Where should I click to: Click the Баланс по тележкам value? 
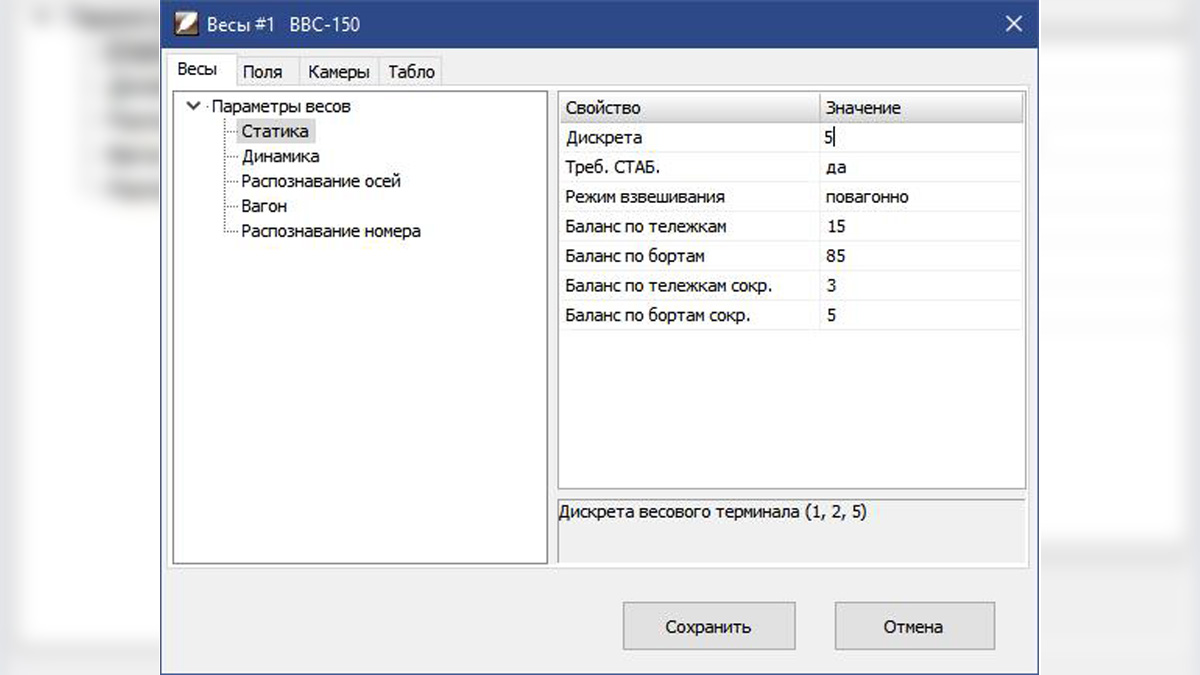pyautogui.click(x=920, y=227)
